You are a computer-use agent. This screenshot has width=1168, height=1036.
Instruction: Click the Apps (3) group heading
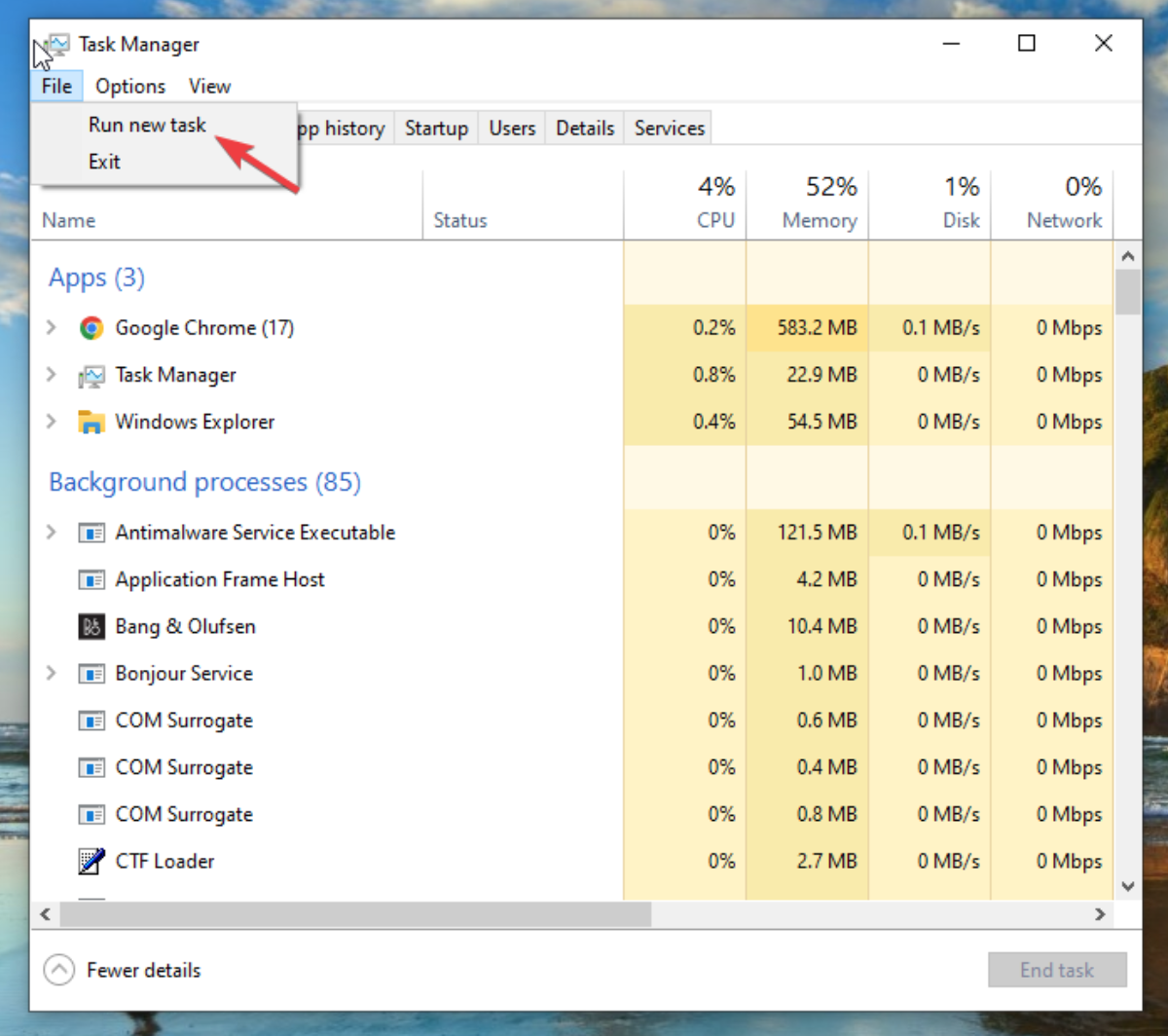click(x=96, y=277)
